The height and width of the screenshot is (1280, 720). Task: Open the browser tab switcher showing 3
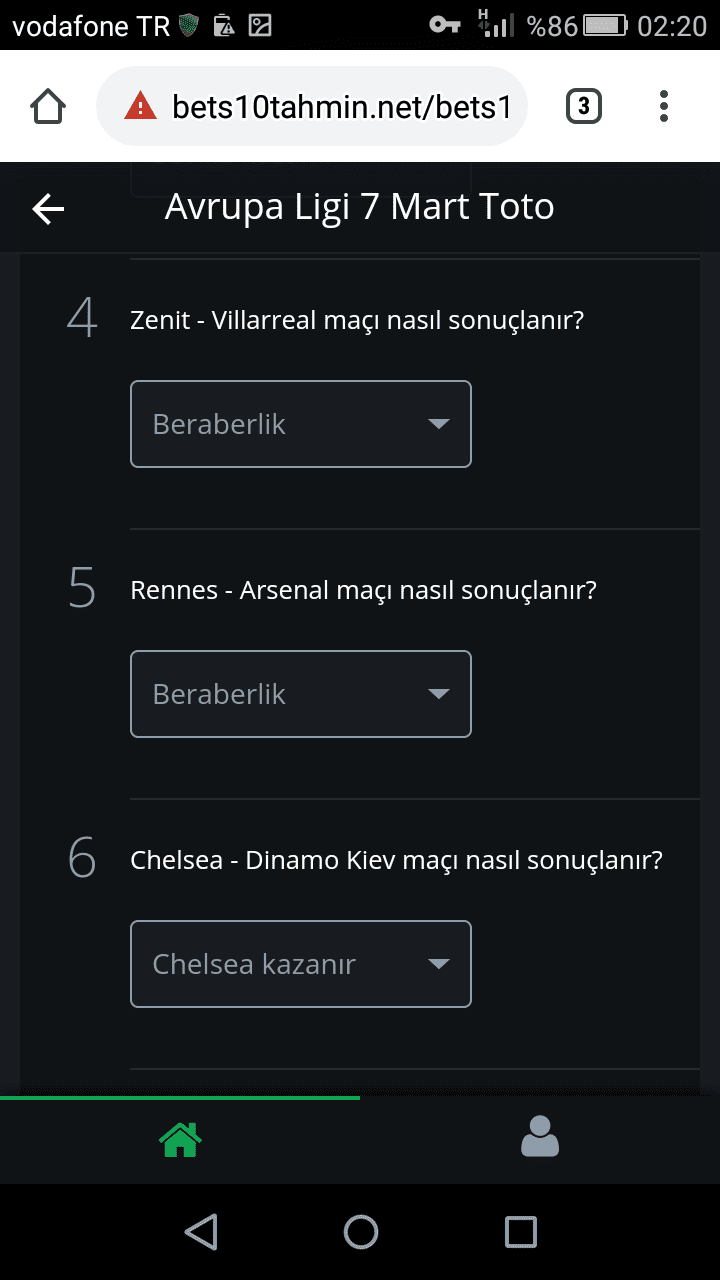click(584, 106)
